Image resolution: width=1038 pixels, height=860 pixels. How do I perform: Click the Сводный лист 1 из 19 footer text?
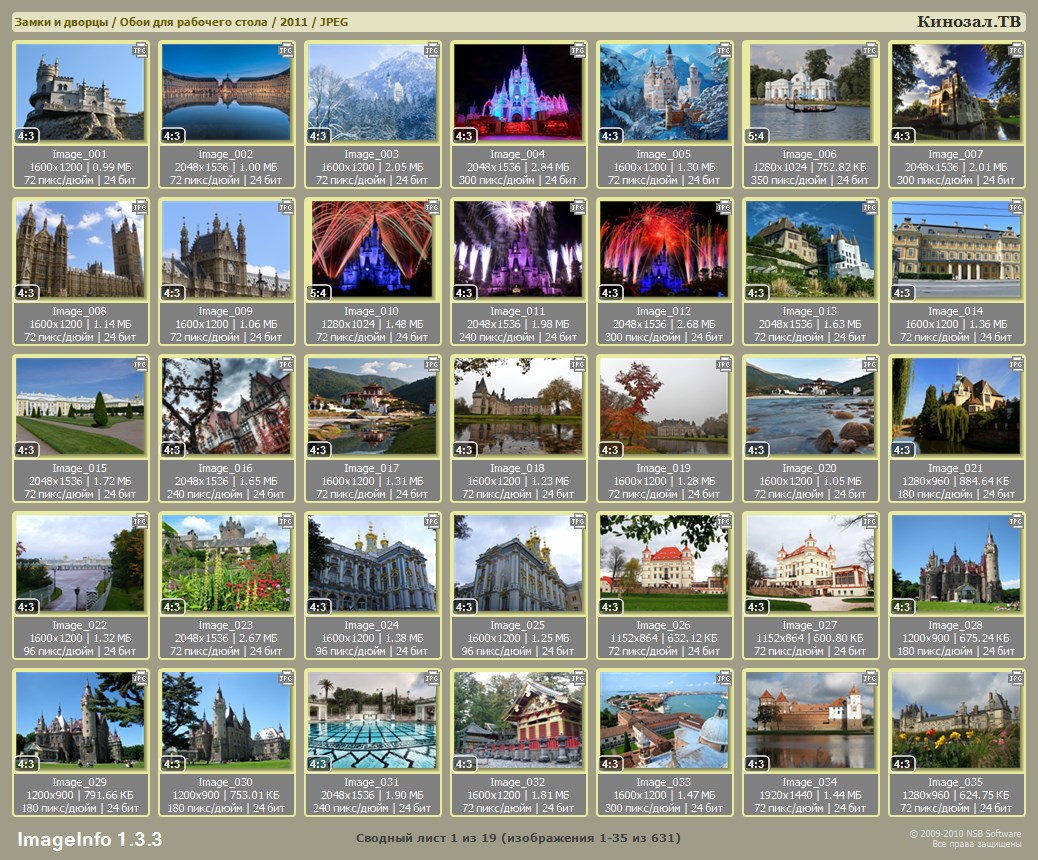(x=518, y=838)
